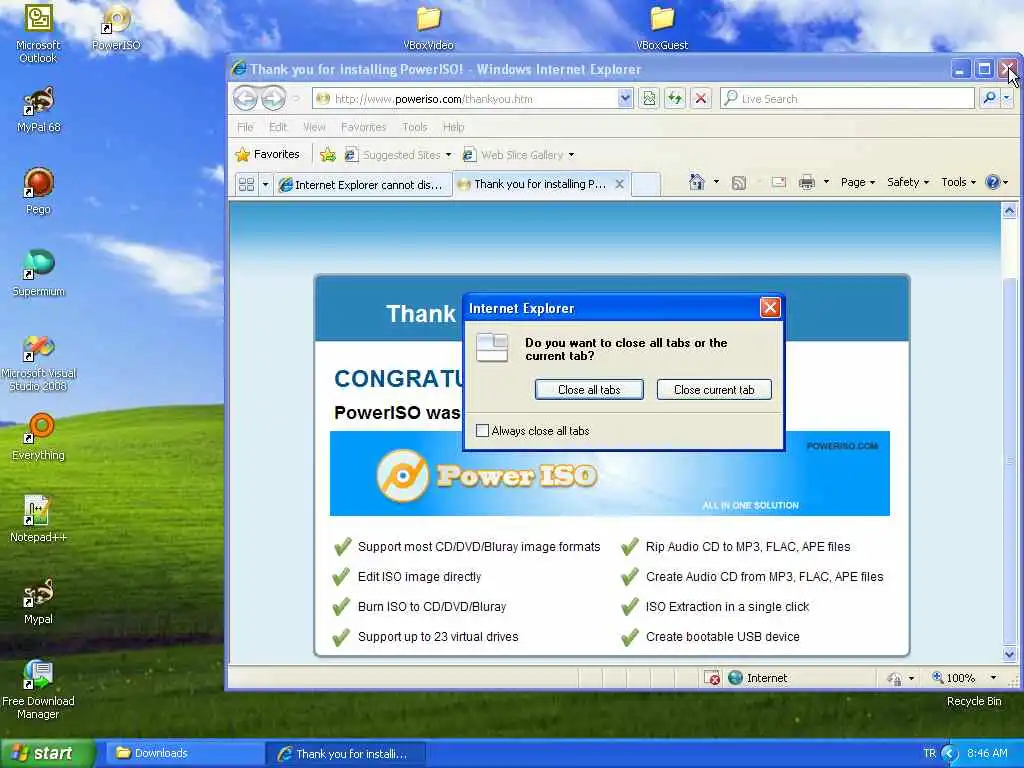Image resolution: width=1024 pixels, height=768 pixels.
Task: Open the Page menu dropdown
Action: pyautogui.click(x=857, y=182)
